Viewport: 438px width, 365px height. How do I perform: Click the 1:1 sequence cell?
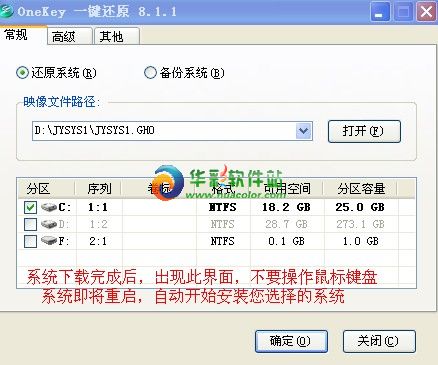(x=98, y=207)
